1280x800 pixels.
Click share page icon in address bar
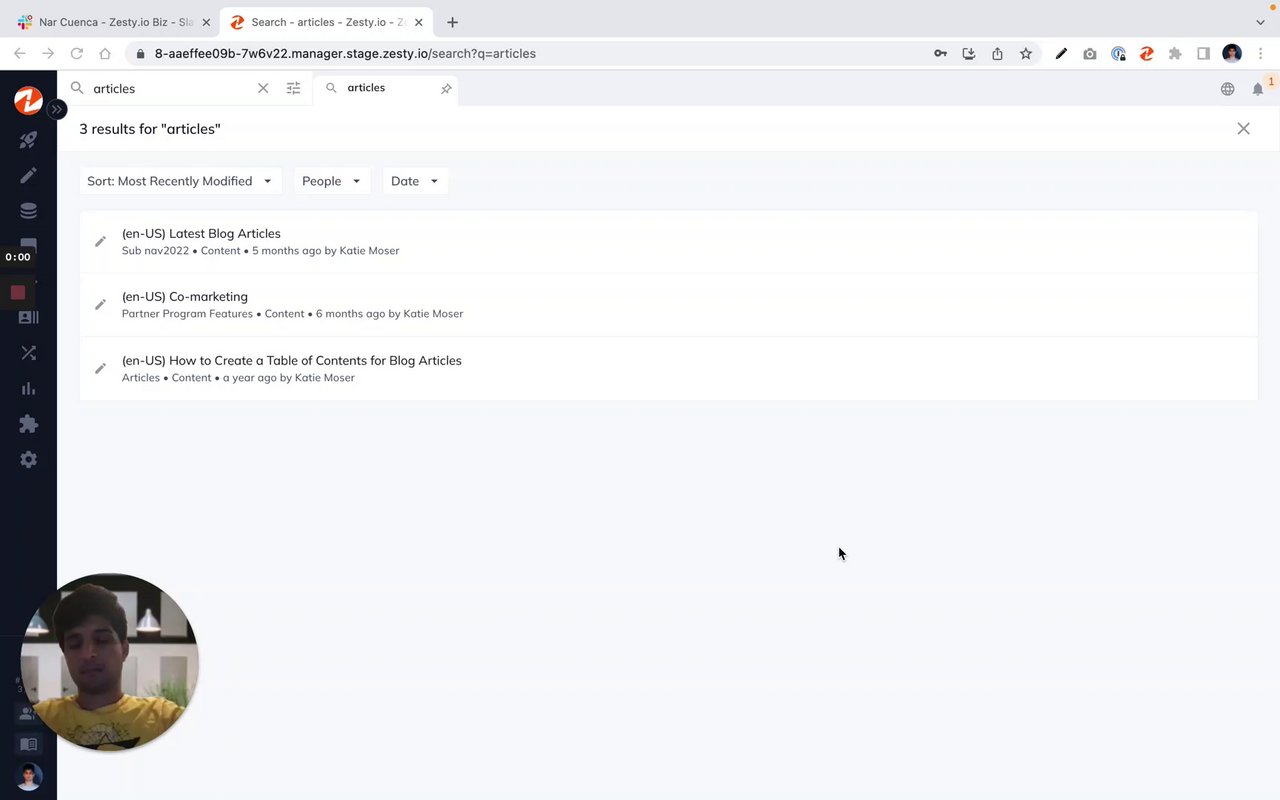tap(997, 54)
